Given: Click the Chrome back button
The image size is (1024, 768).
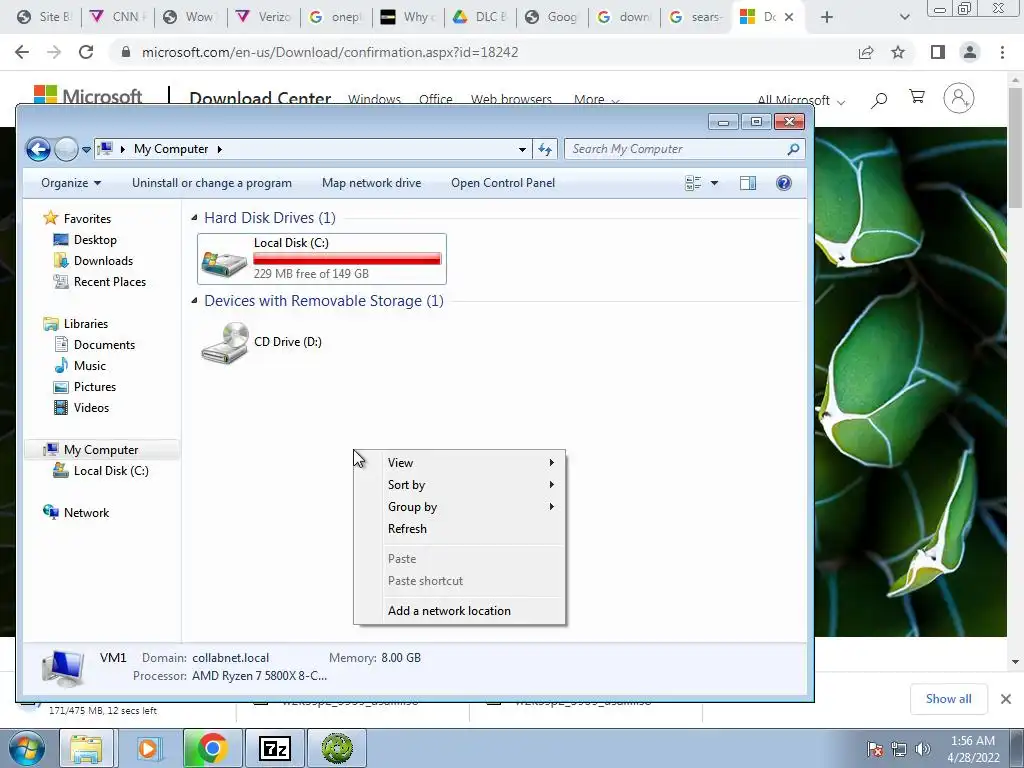Looking at the screenshot, I should point(22,52).
